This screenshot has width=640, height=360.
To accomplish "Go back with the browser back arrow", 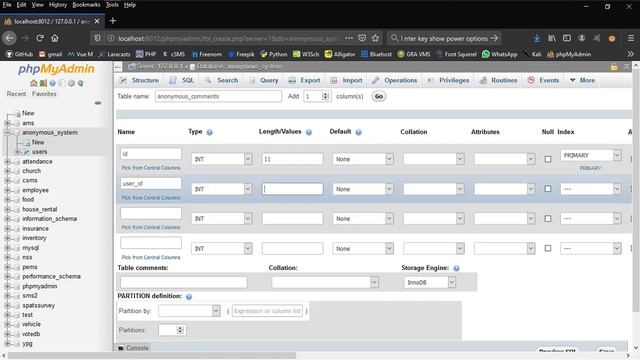I will 9,38.
